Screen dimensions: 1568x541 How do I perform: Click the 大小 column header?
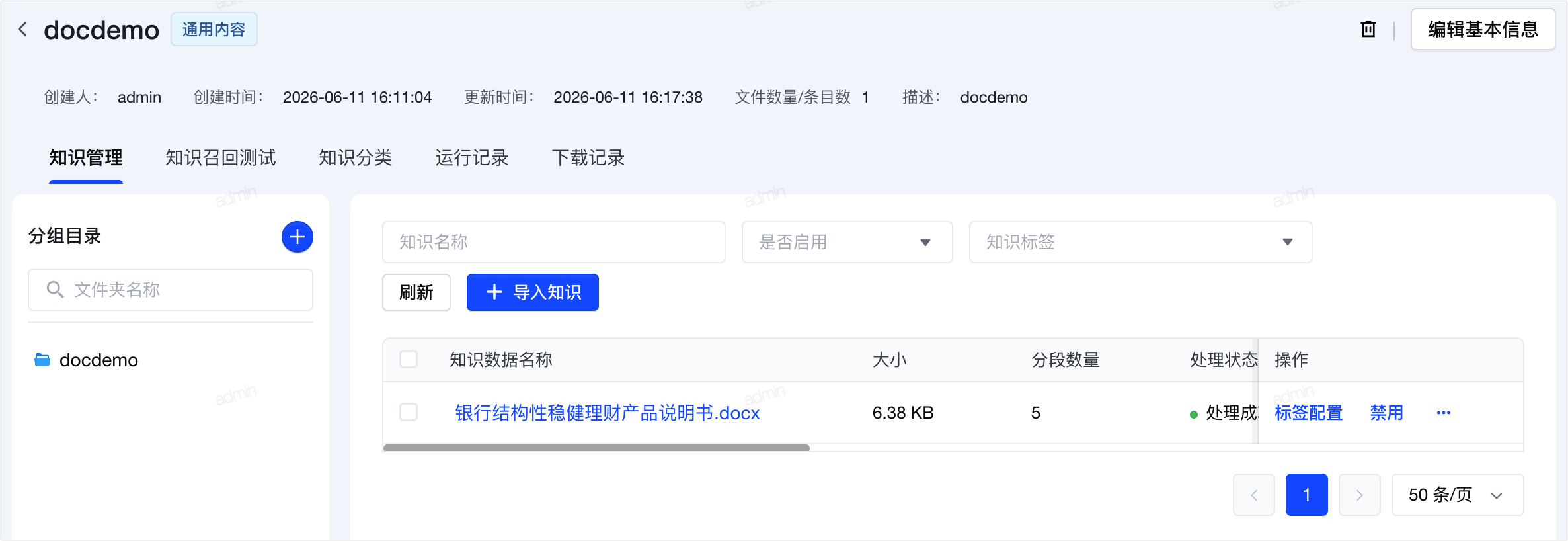890,360
